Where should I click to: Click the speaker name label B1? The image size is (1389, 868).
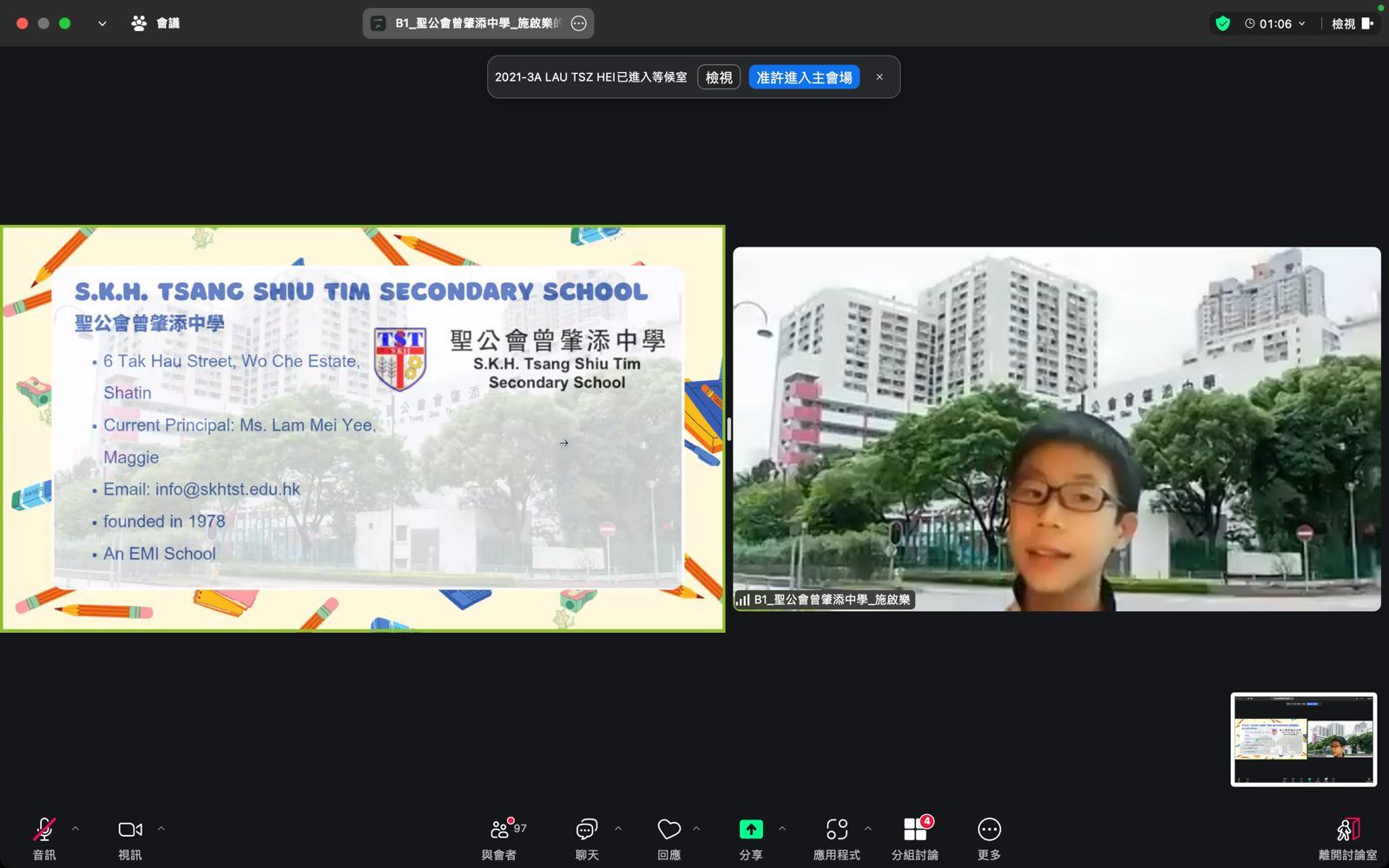pyautogui.click(x=833, y=599)
